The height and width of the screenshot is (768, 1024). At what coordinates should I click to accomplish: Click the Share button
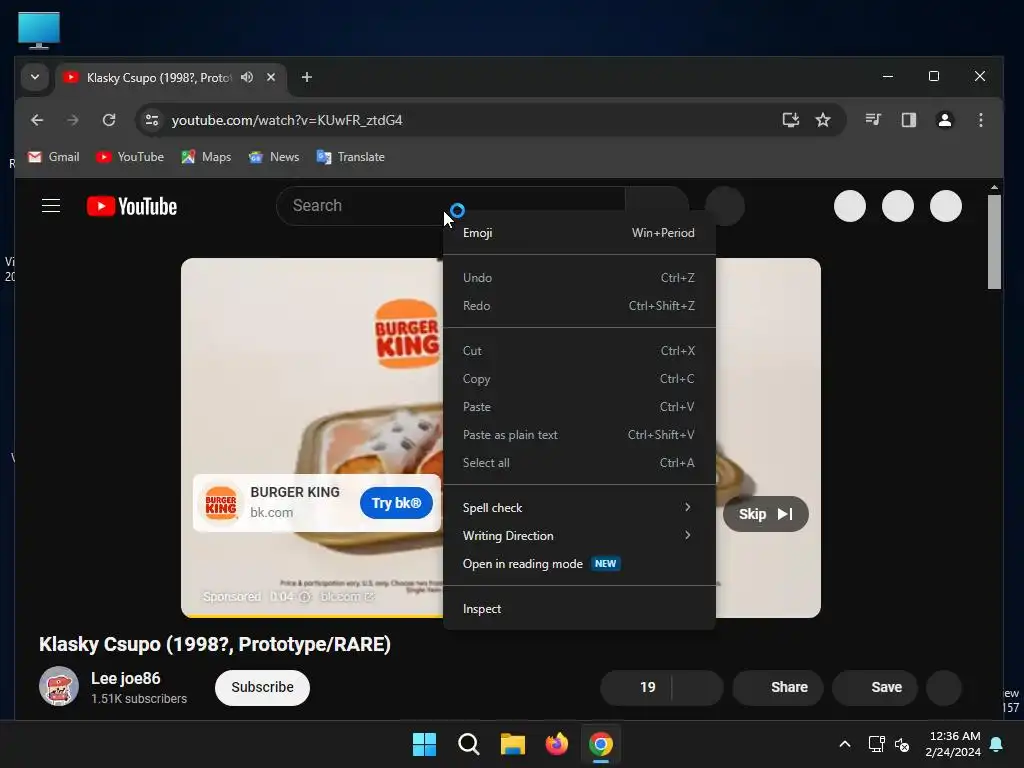[778, 688]
